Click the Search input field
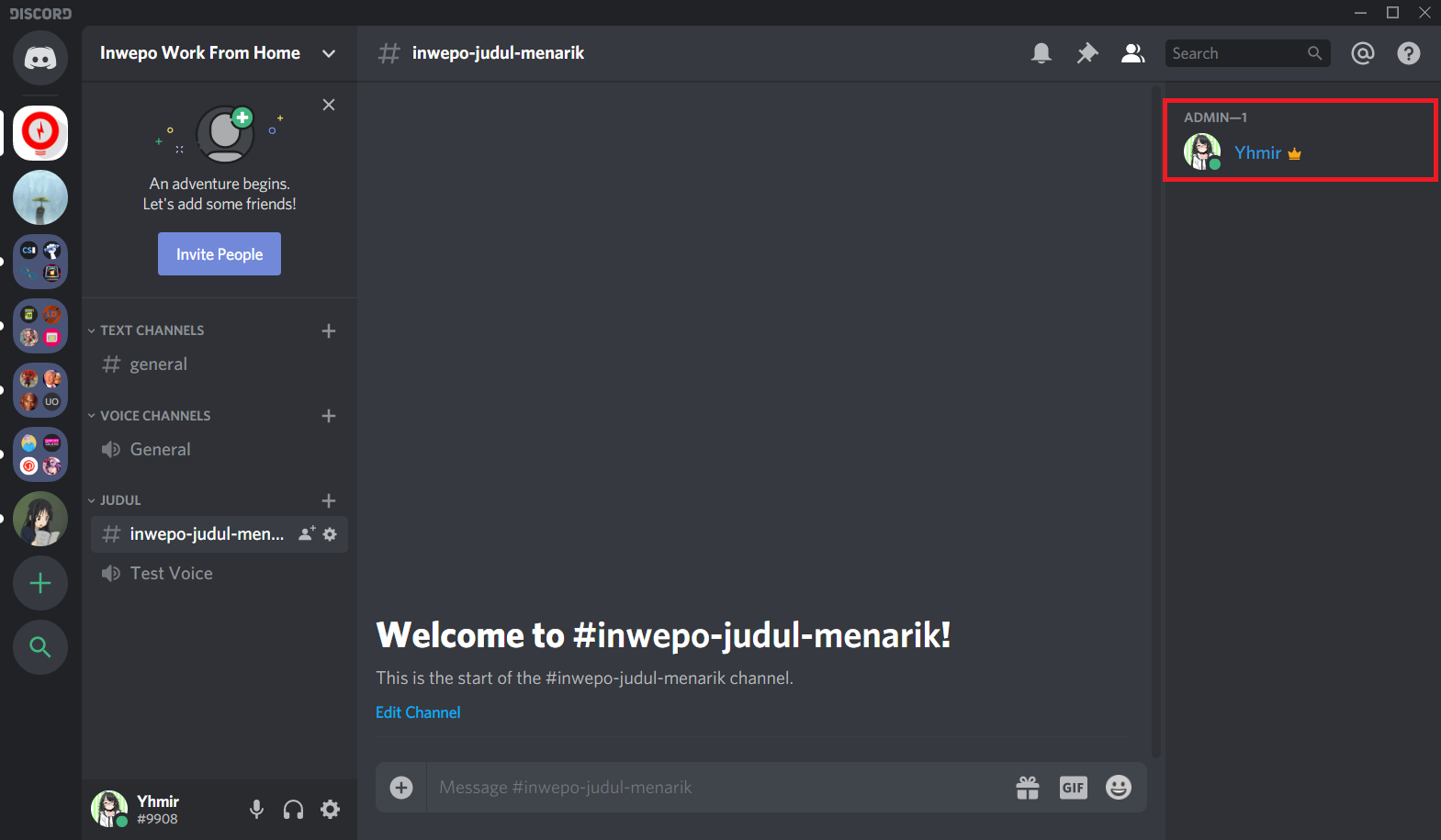This screenshot has height=840, width=1441. coord(1248,53)
